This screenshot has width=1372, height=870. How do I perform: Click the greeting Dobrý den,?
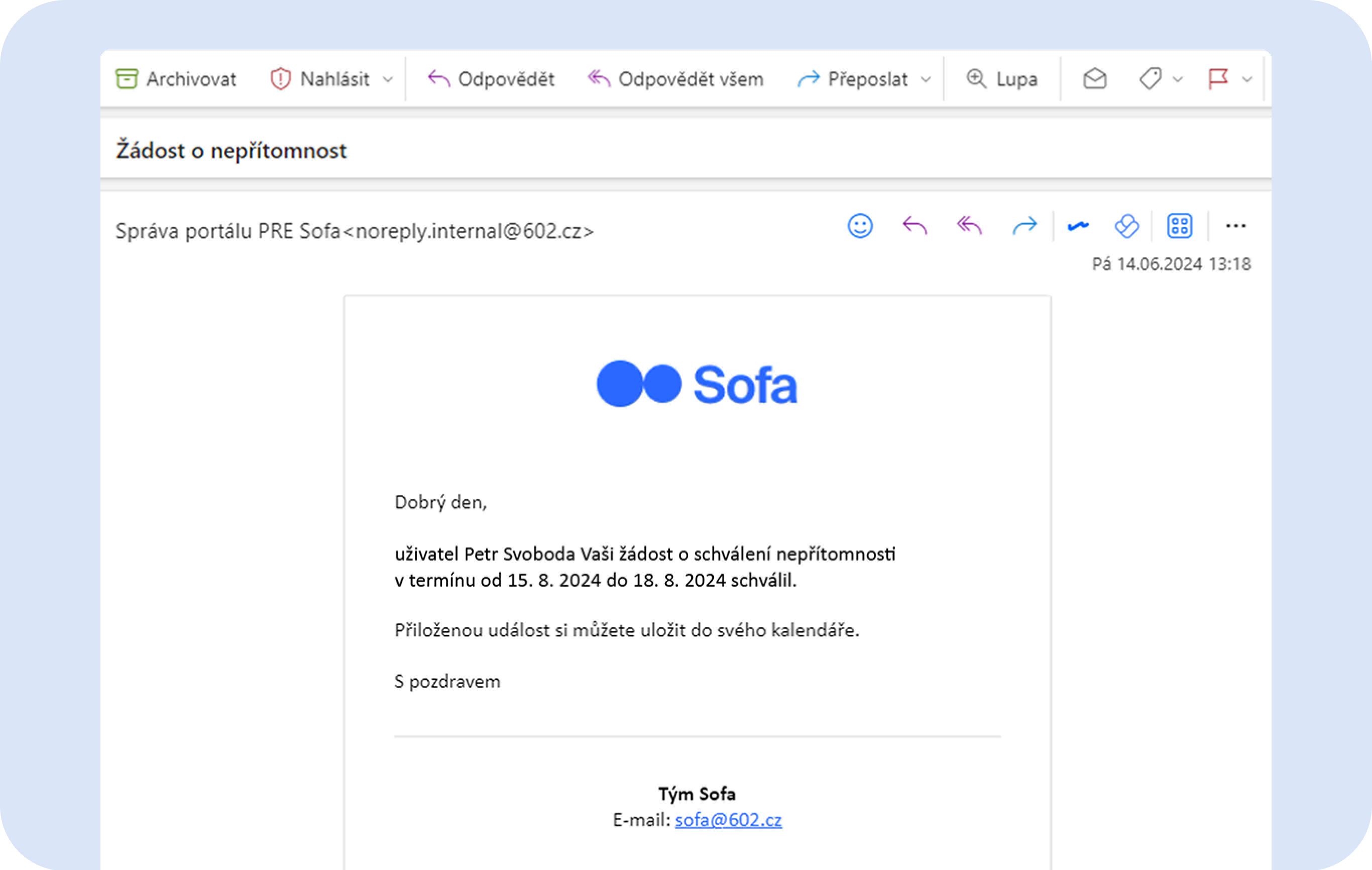[x=440, y=502]
